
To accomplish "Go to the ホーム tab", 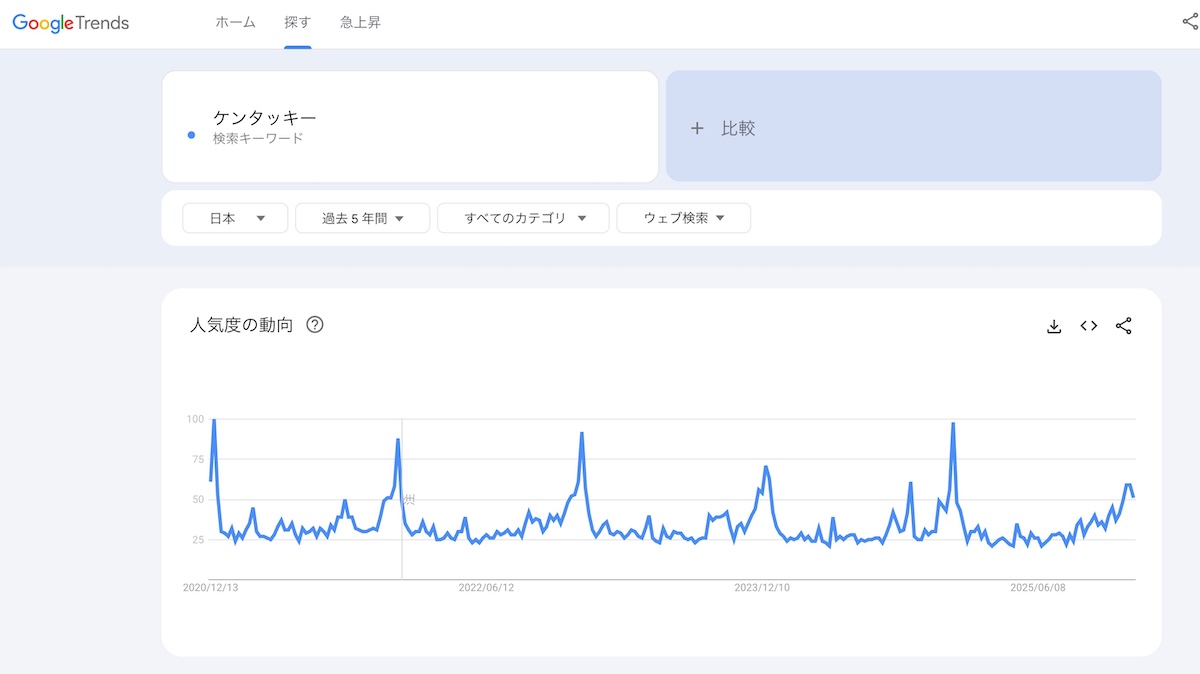I will (x=235, y=22).
